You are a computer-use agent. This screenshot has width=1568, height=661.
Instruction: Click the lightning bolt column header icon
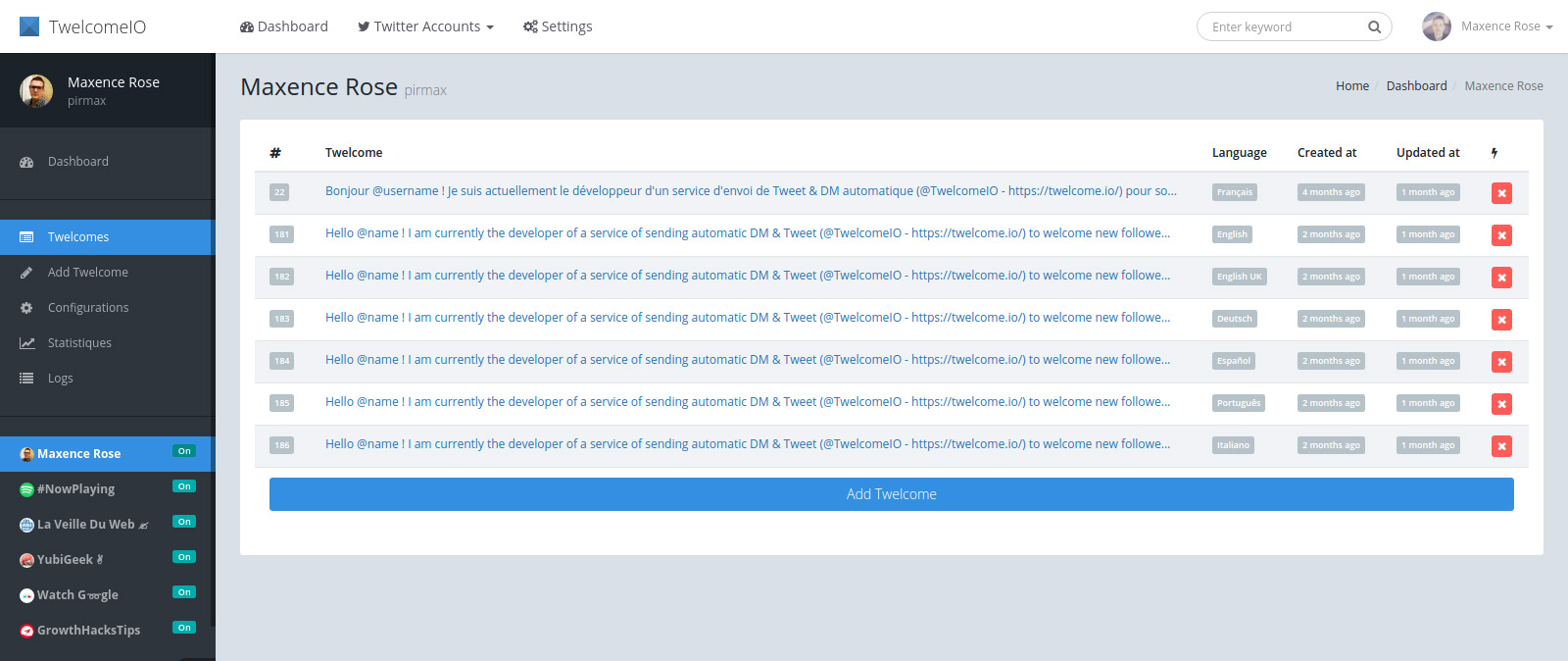pyautogui.click(x=1494, y=153)
